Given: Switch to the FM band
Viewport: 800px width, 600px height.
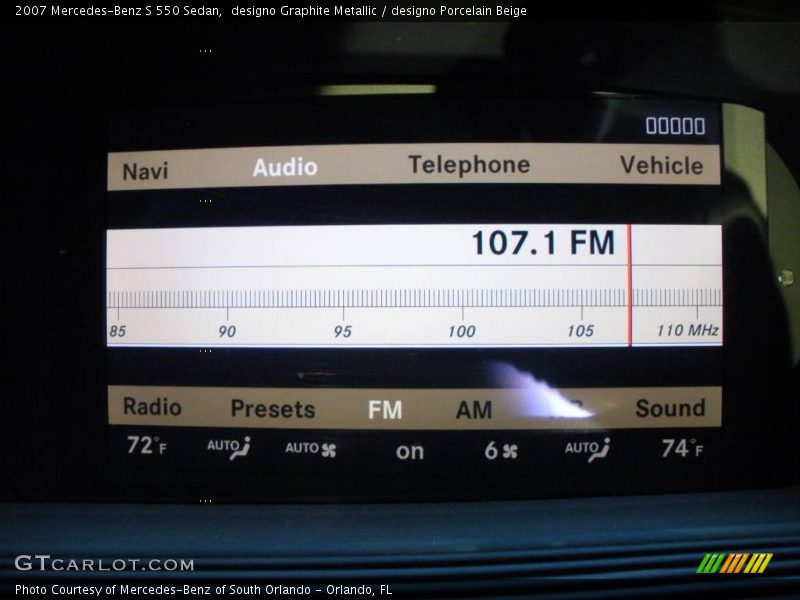Looking at the screenshot, I should [x=385, y=410].
